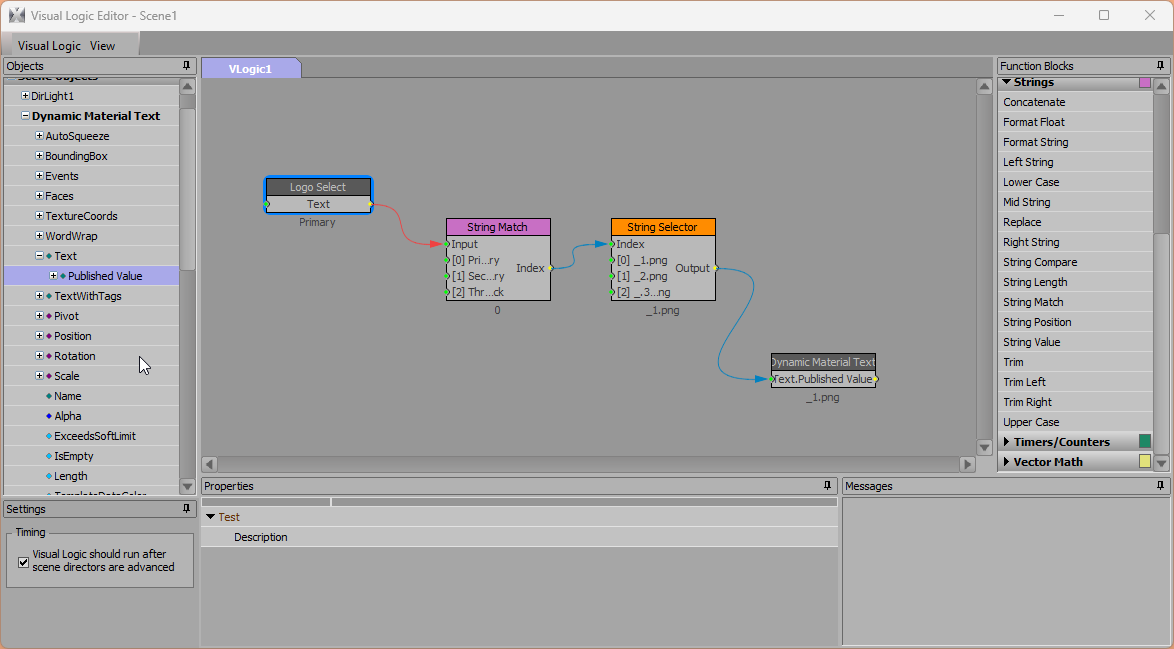Viewport: 1174px width, 649px height.
Task: Select the Length property
Action: [70, 476]
